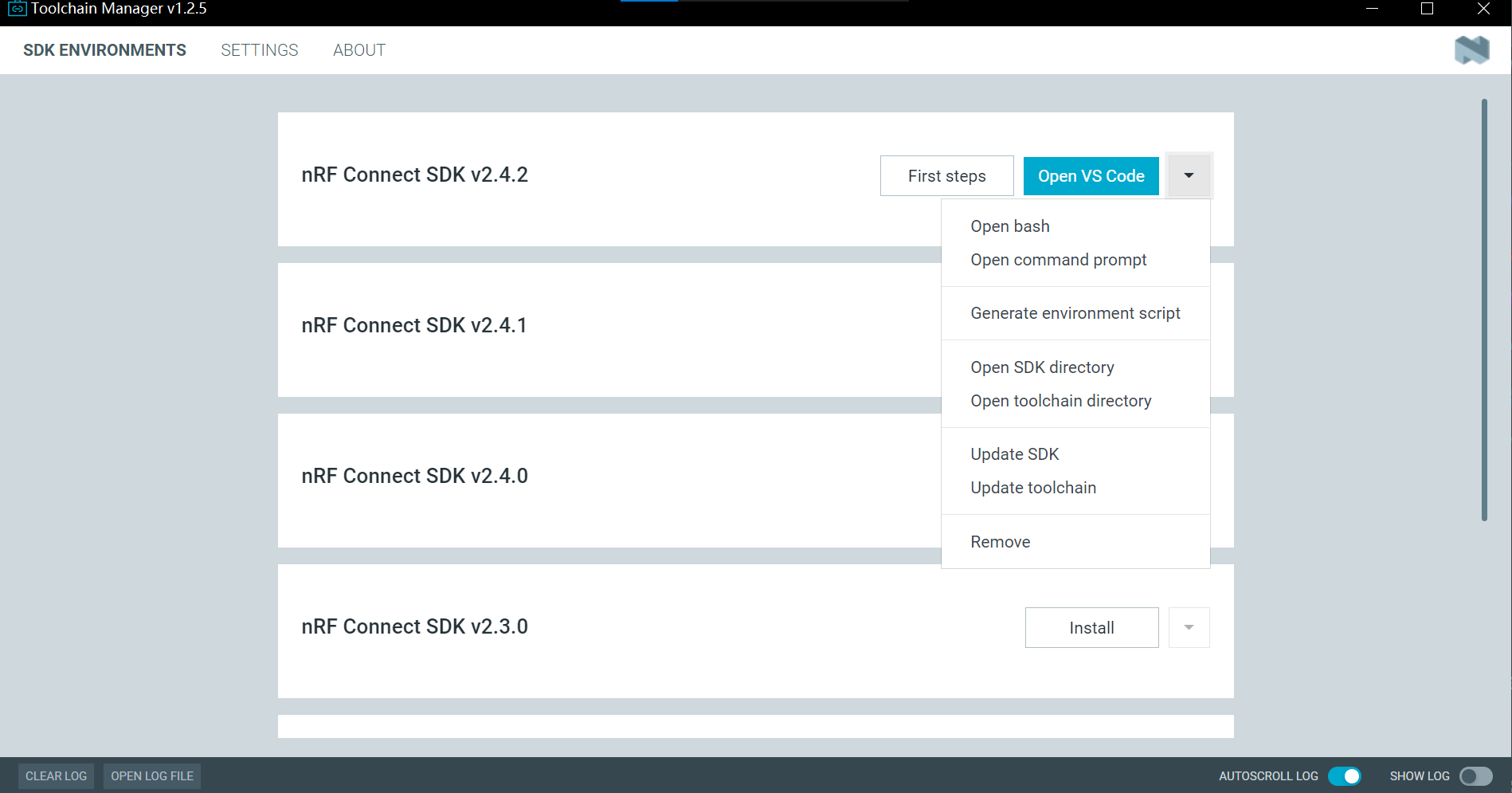Screen dimensions: 1512x793
Task: Open the Settings tab
Action: (260, 50)
